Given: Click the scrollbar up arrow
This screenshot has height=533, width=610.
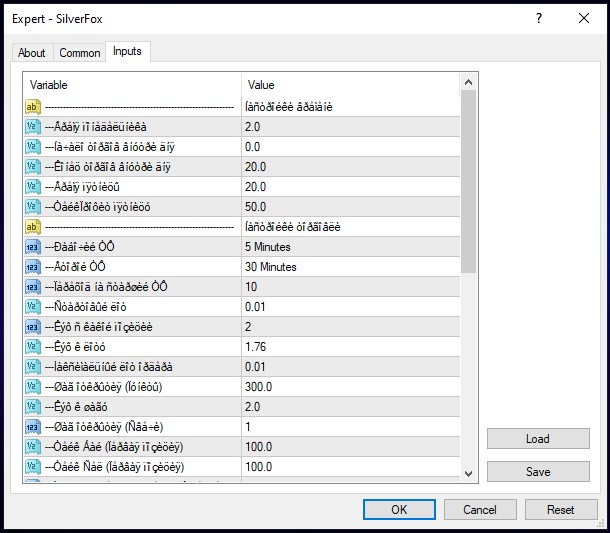Looking at the screenshot, I should point(468,82).
